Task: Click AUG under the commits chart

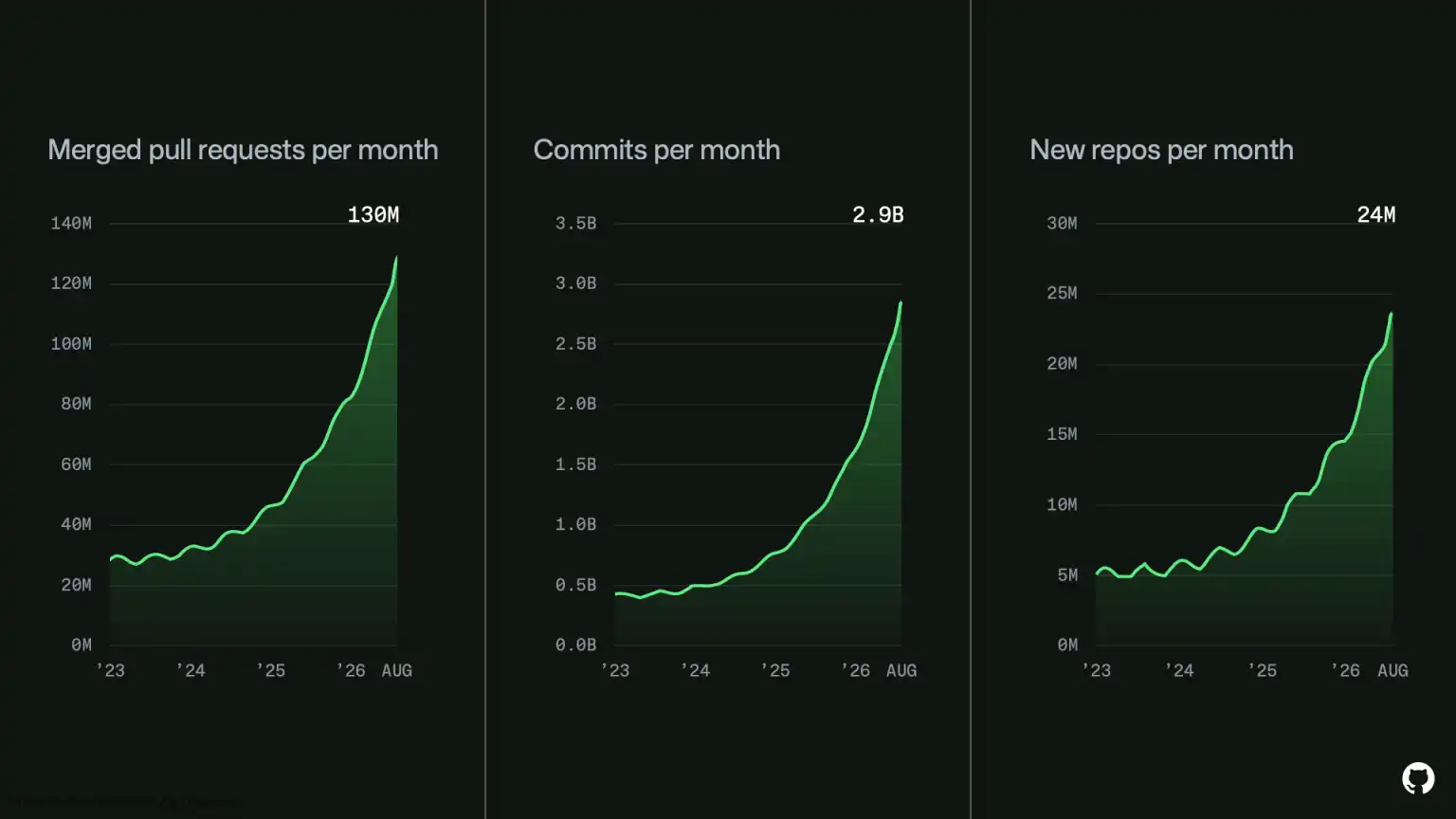Action: [901, 670]
